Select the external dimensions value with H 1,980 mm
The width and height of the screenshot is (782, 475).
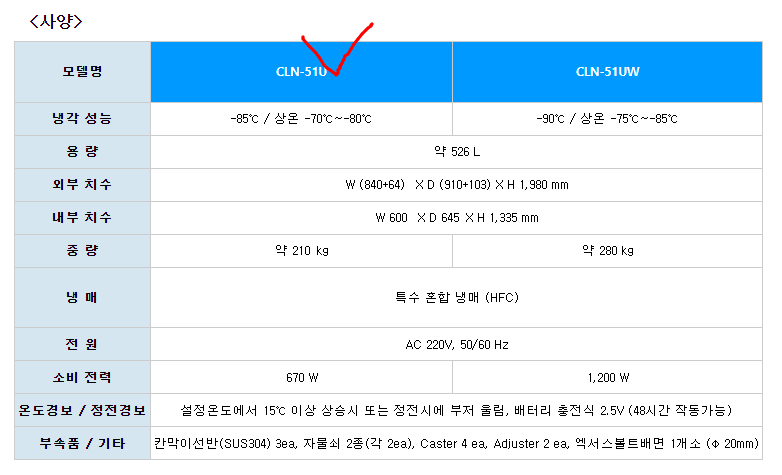point(456,185)
